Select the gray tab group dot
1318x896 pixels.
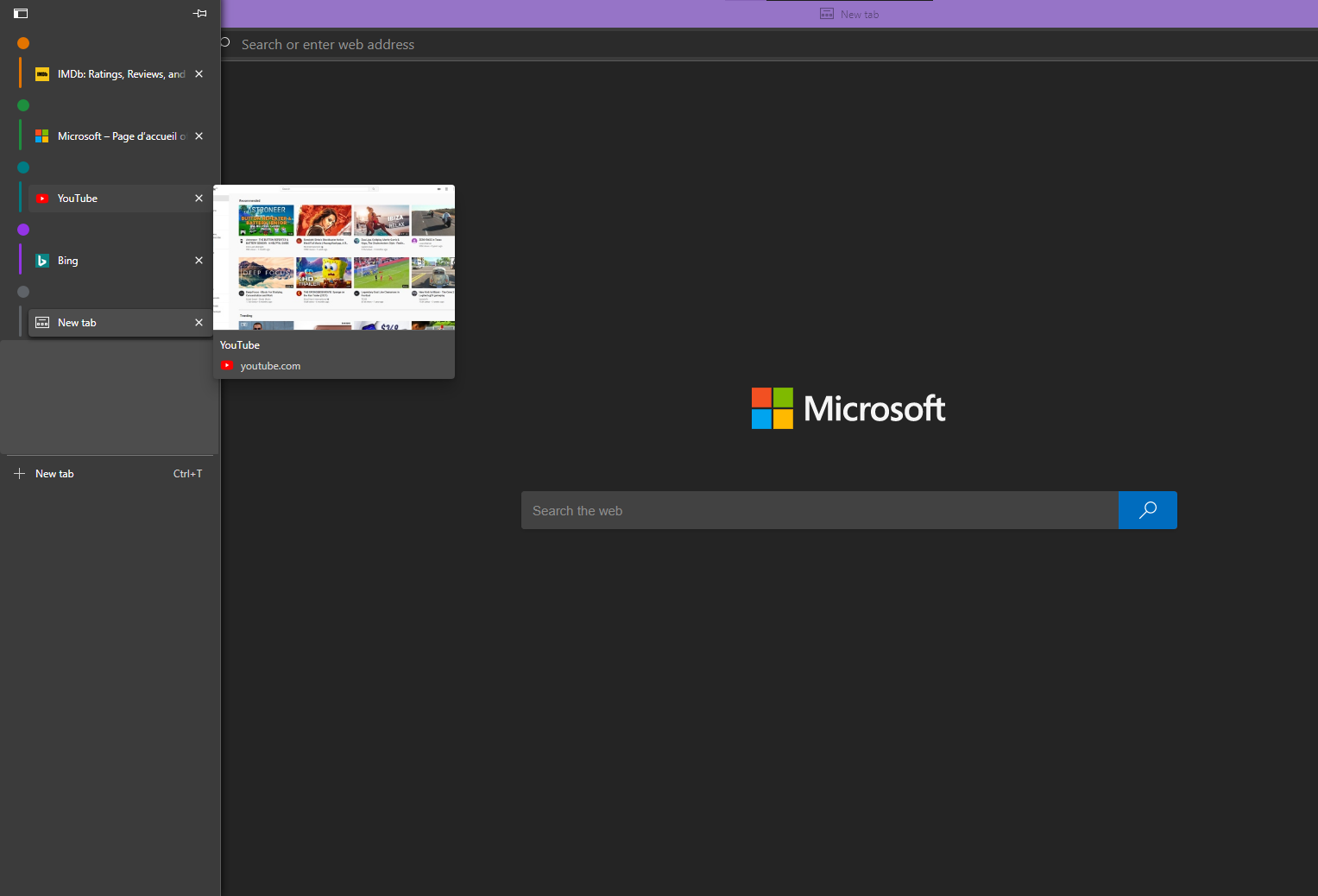click(22, 291)
